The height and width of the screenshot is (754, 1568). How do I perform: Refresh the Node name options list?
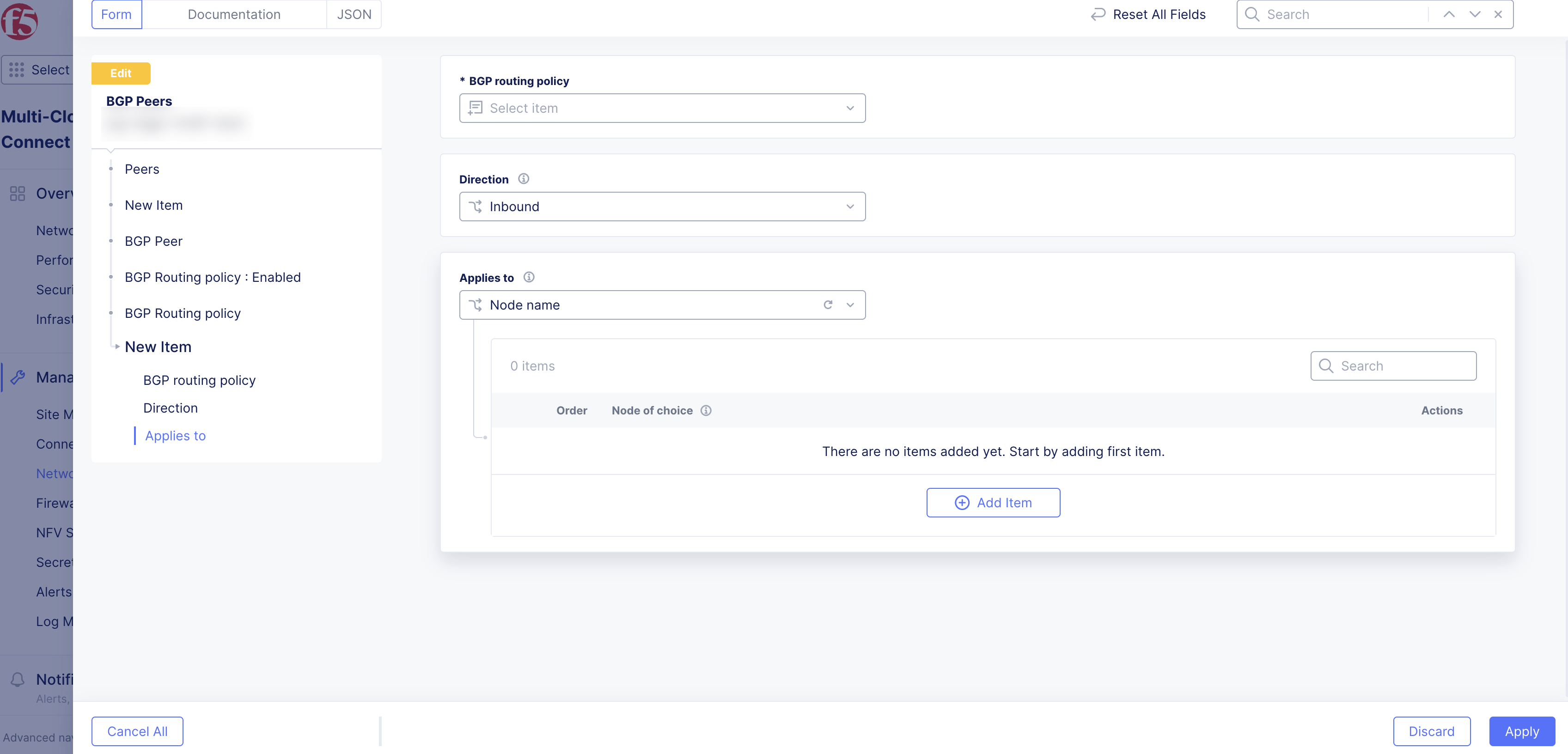828,304
